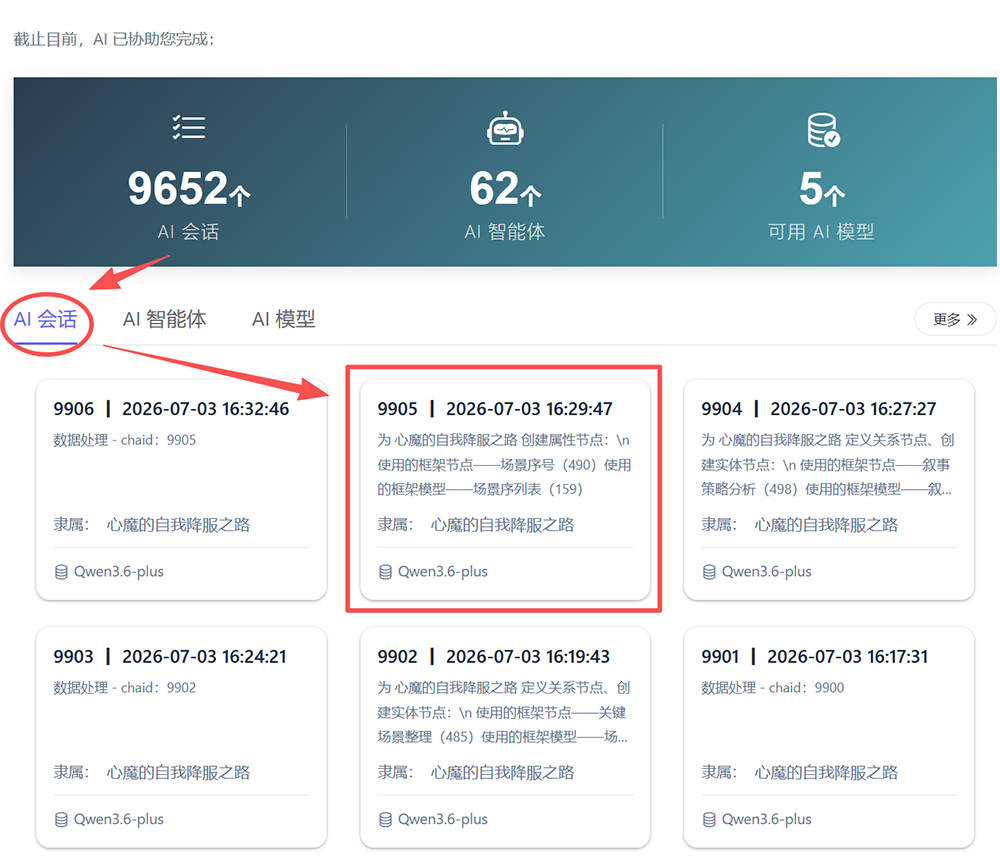The height and width of the screenshot is (859, 1000).
Task: Switch to the AI 智能体 tab
Action: tap(165, 319)
